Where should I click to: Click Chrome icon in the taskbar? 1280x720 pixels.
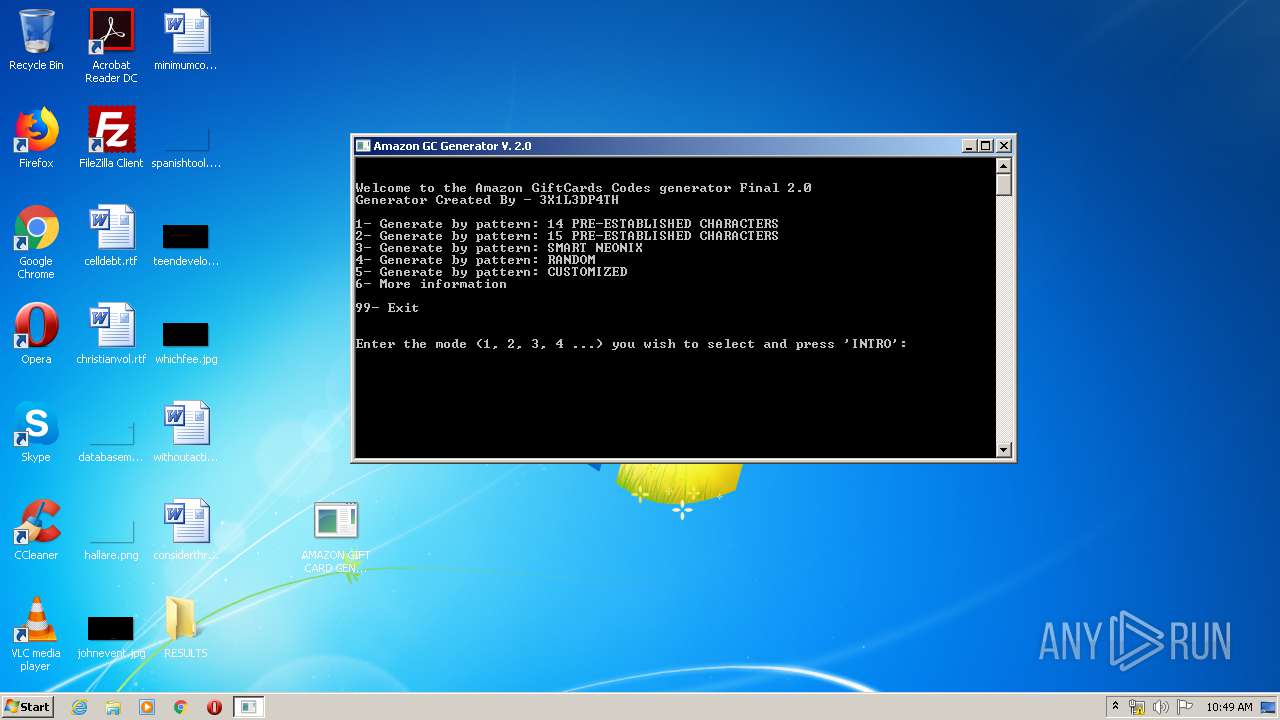click(x=181, y=707)
